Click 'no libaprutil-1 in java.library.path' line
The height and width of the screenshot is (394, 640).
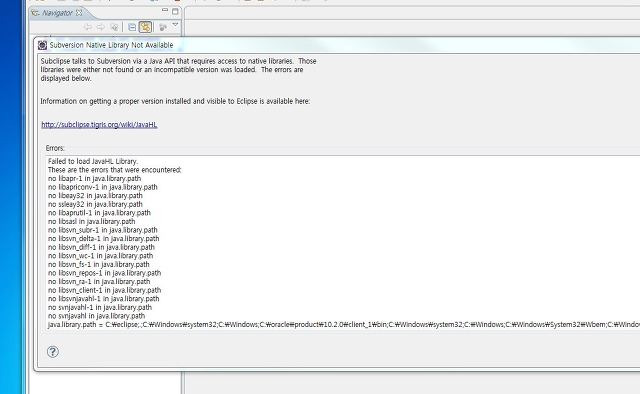99,213
